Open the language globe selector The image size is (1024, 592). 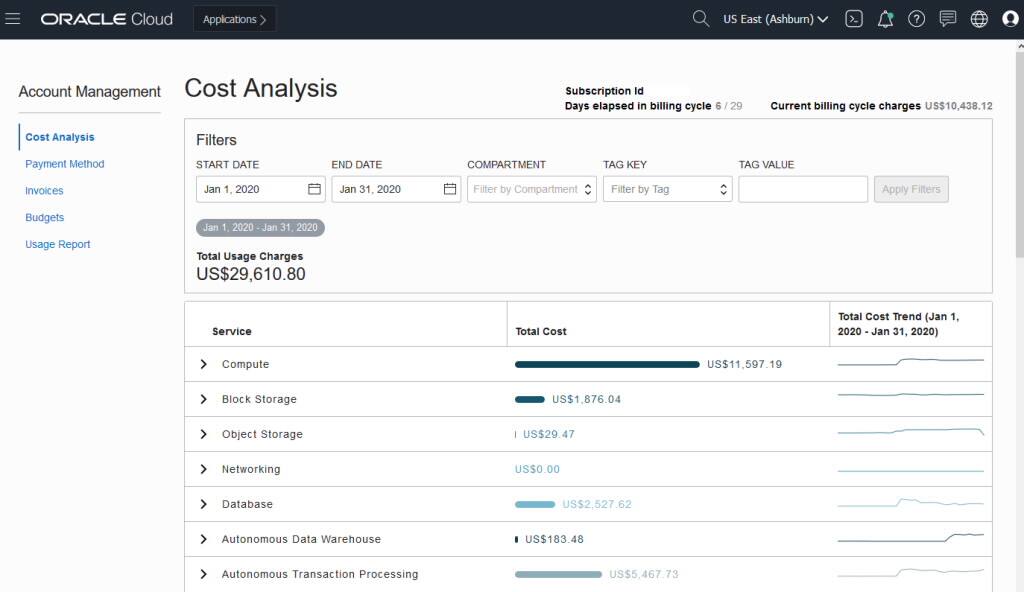click(980, 18)
